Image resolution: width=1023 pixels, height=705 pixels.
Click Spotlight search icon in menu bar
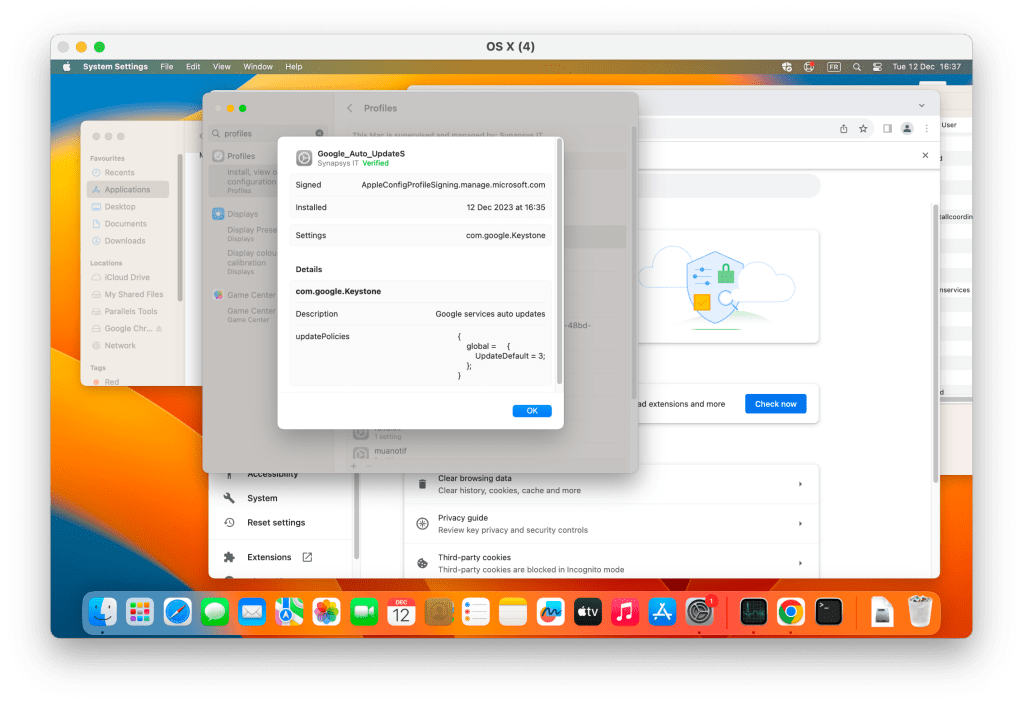pyautogui.click(x=856, y=67)
